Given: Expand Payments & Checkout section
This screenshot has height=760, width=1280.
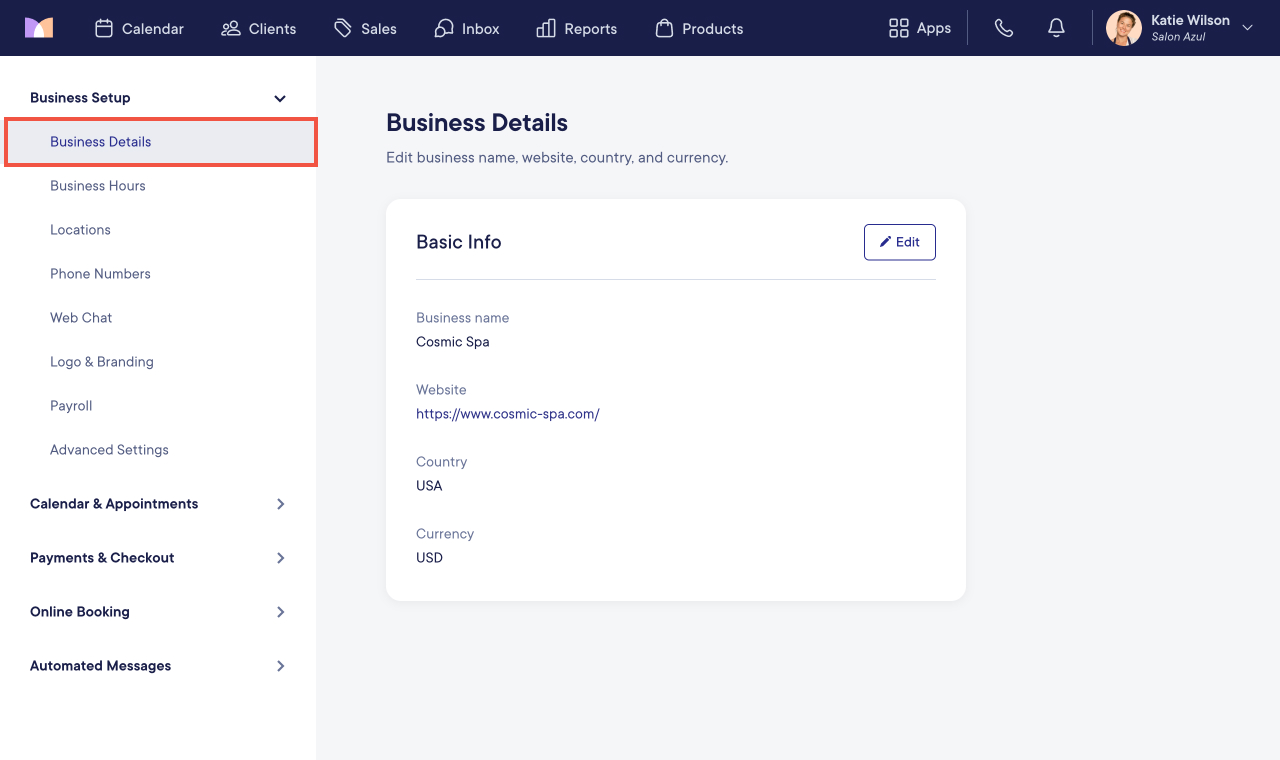Looking at the screenshot, I should [281, 558].
